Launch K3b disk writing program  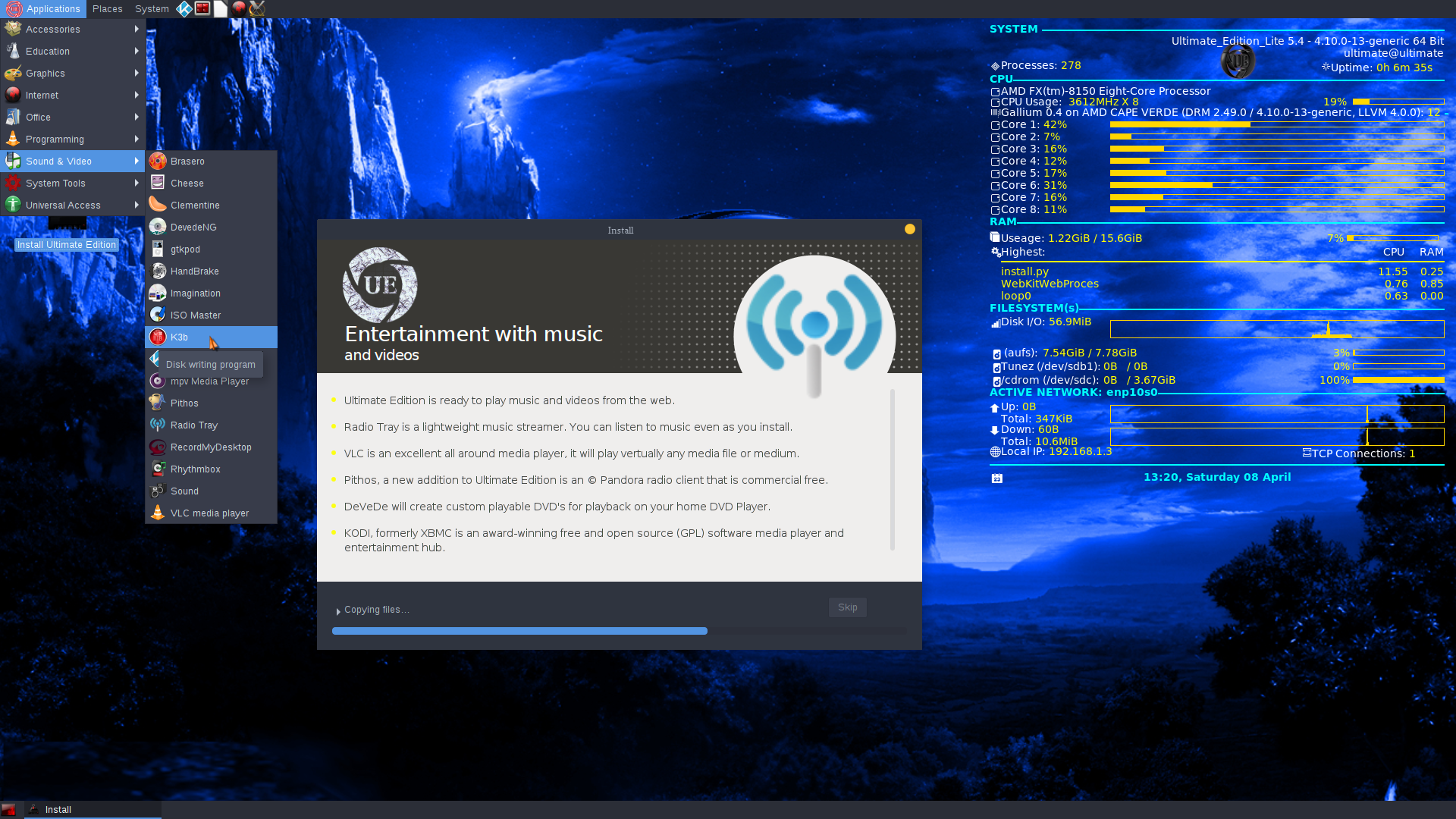(x=212, y=337)
